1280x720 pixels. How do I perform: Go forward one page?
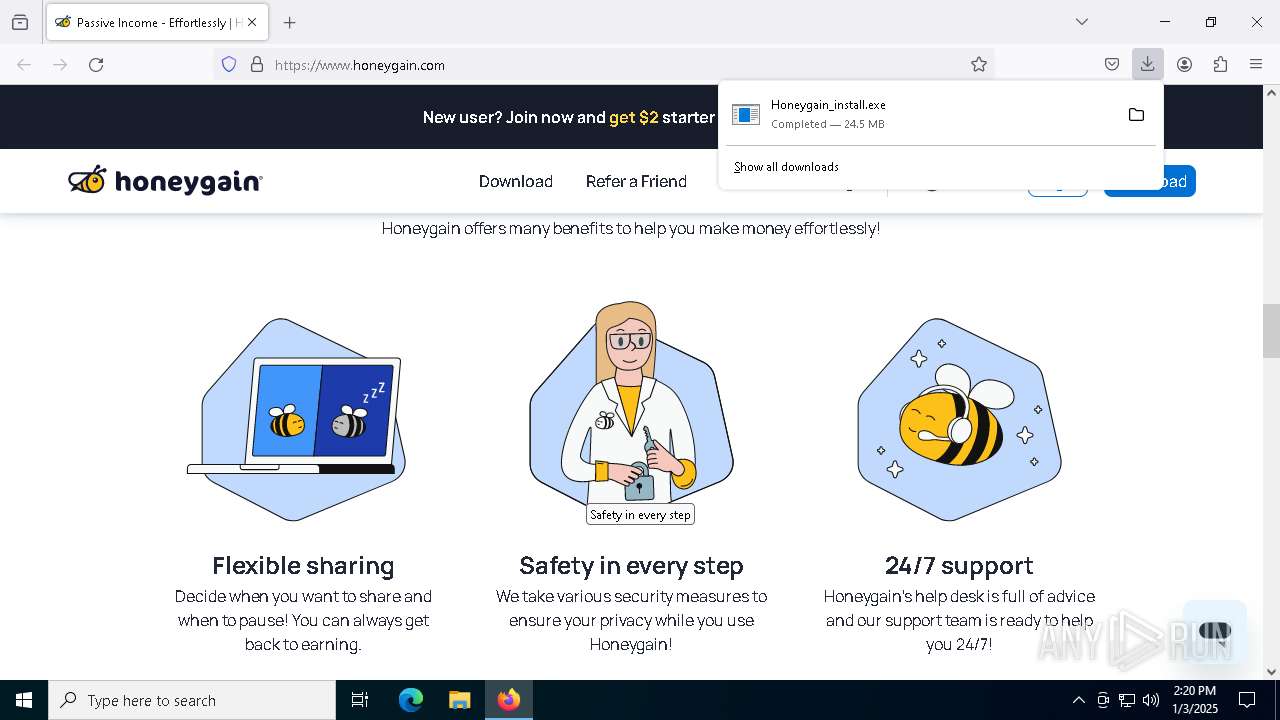coord(60,64)
